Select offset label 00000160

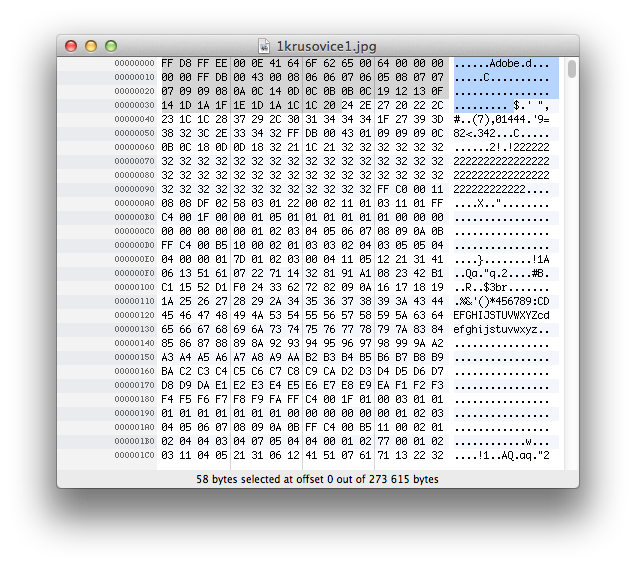[134, 371]
